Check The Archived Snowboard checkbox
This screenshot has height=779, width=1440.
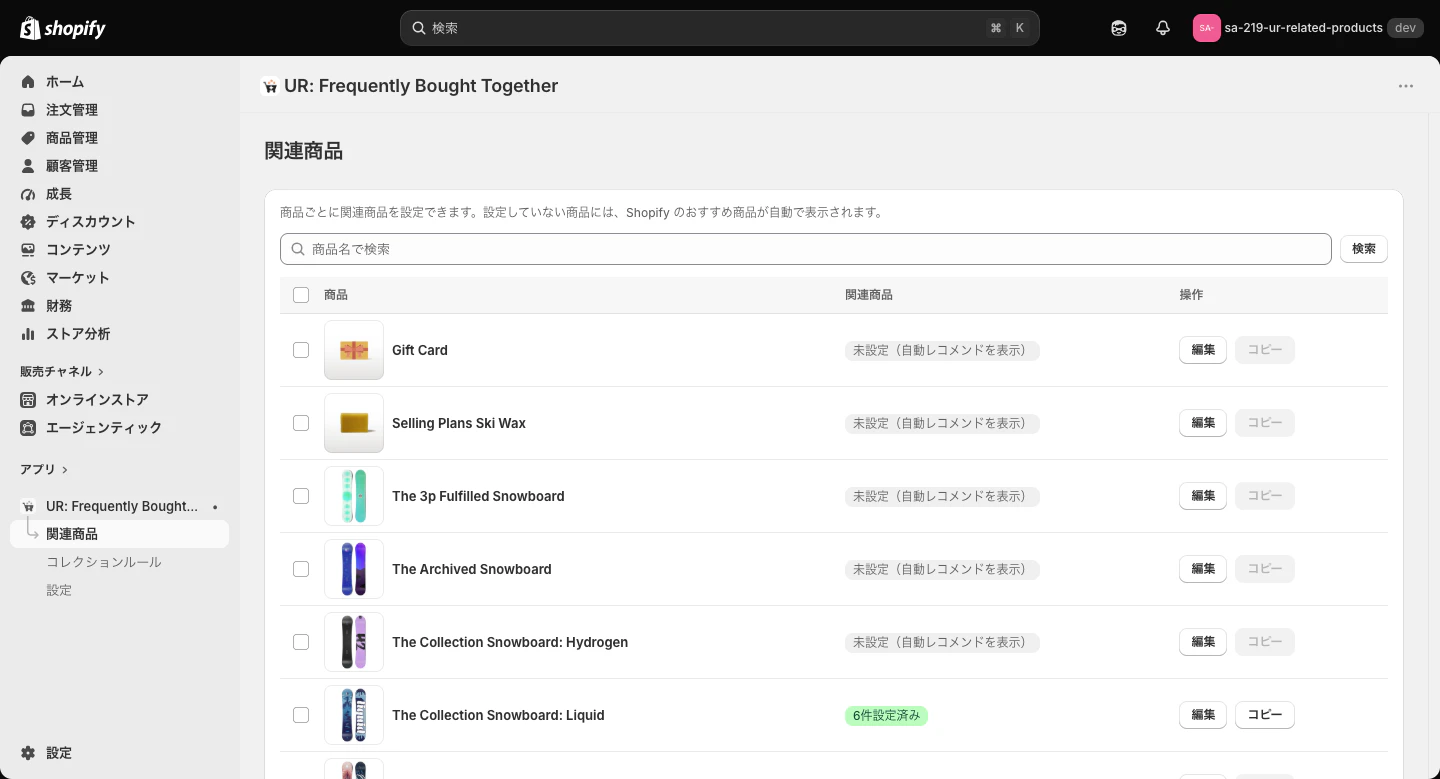coord(301,569)
